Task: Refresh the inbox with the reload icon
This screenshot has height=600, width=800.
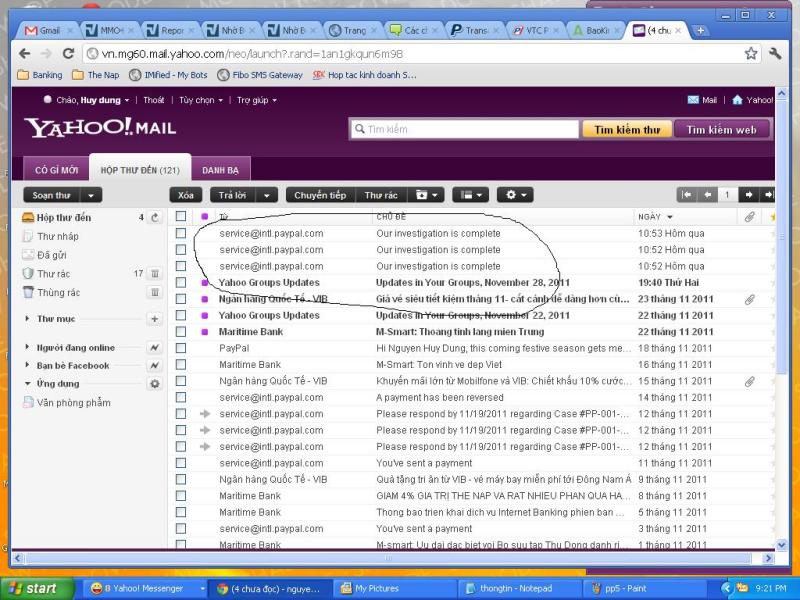Action: tap(155, 217)
